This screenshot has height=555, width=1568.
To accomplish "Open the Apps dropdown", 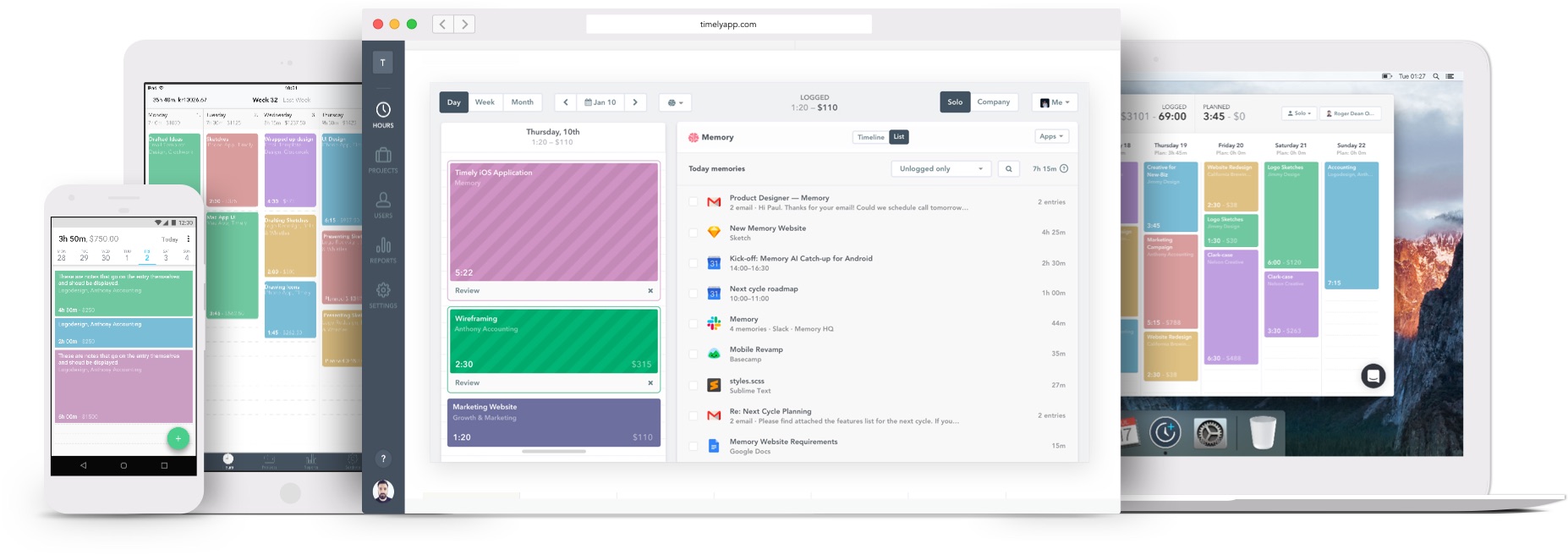I will 1051,136.
